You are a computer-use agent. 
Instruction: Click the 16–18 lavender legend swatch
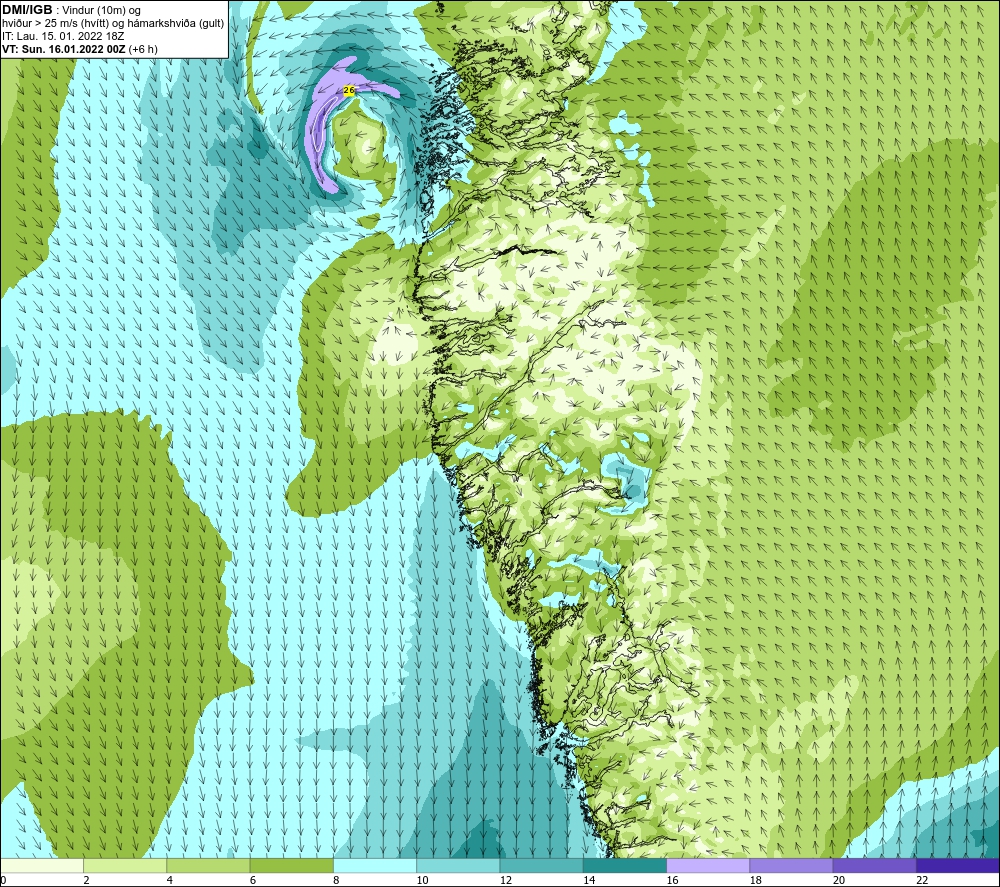click(708, 865)
